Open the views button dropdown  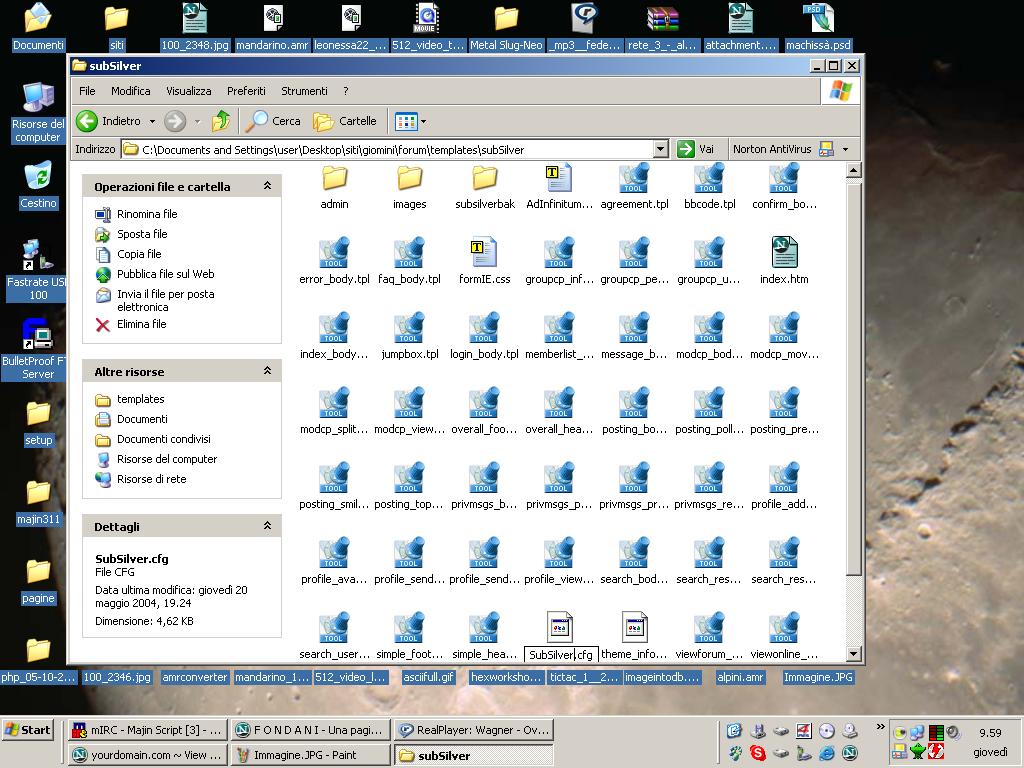[x=424, y=121]
